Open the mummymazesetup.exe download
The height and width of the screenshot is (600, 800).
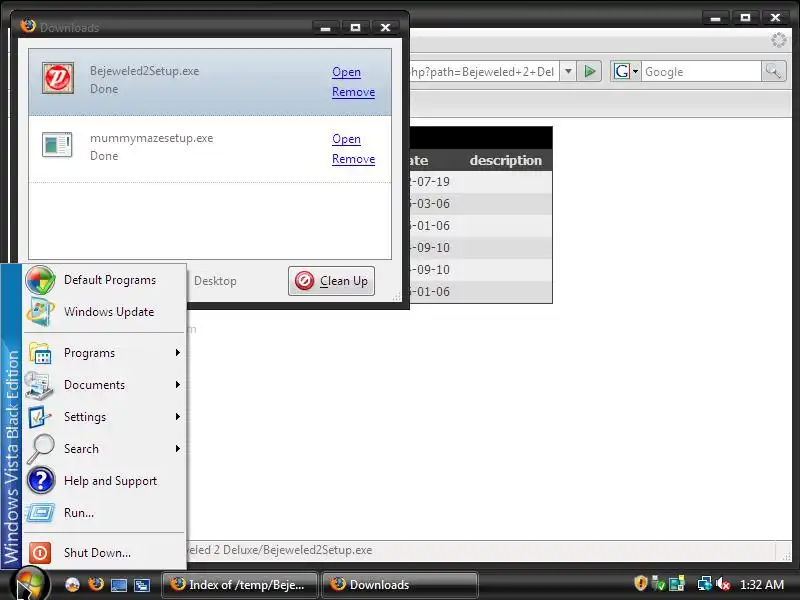(x=346, y=139)
